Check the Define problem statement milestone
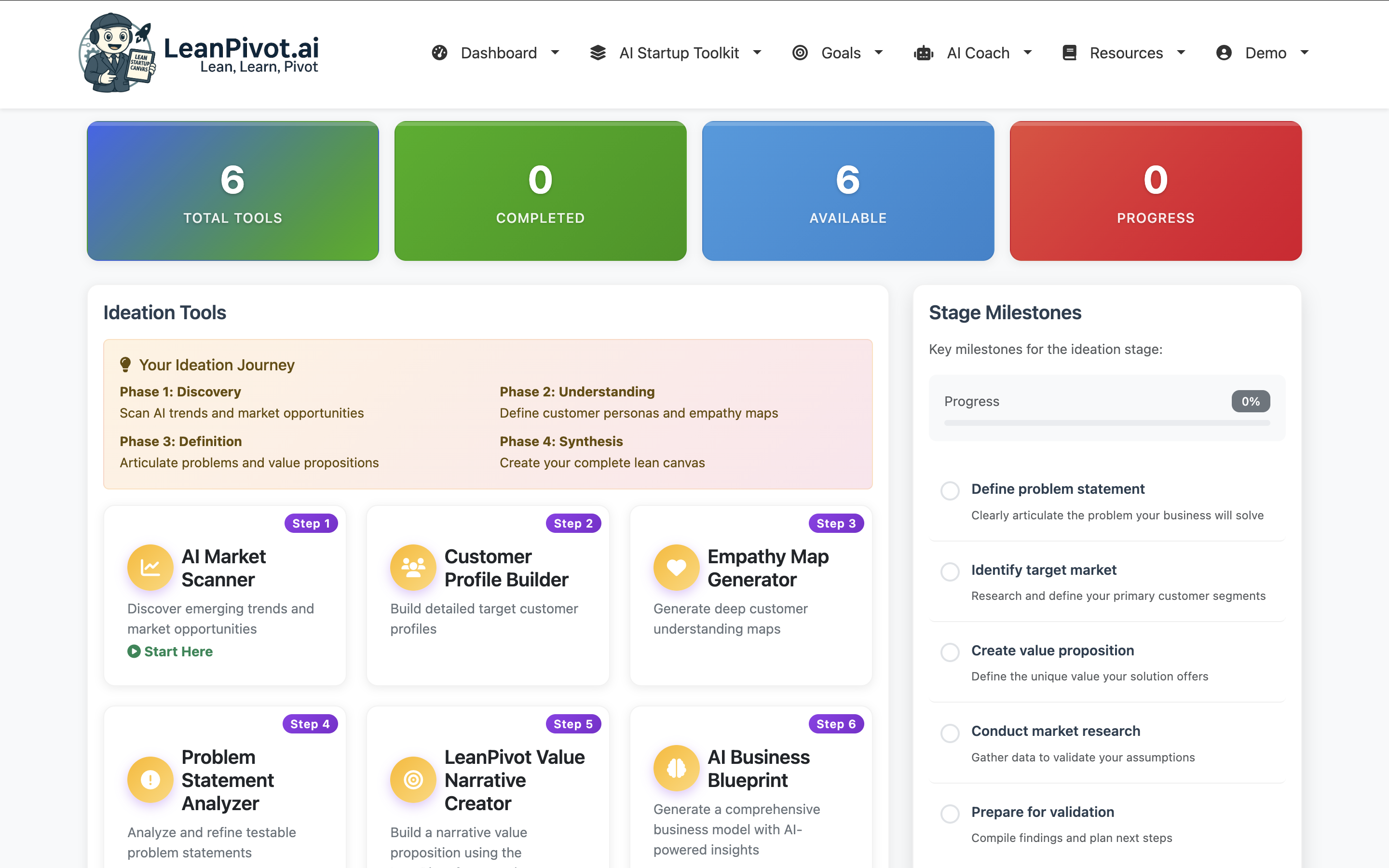The height and width of the screenshot is (868, 1389). point(950,491)
